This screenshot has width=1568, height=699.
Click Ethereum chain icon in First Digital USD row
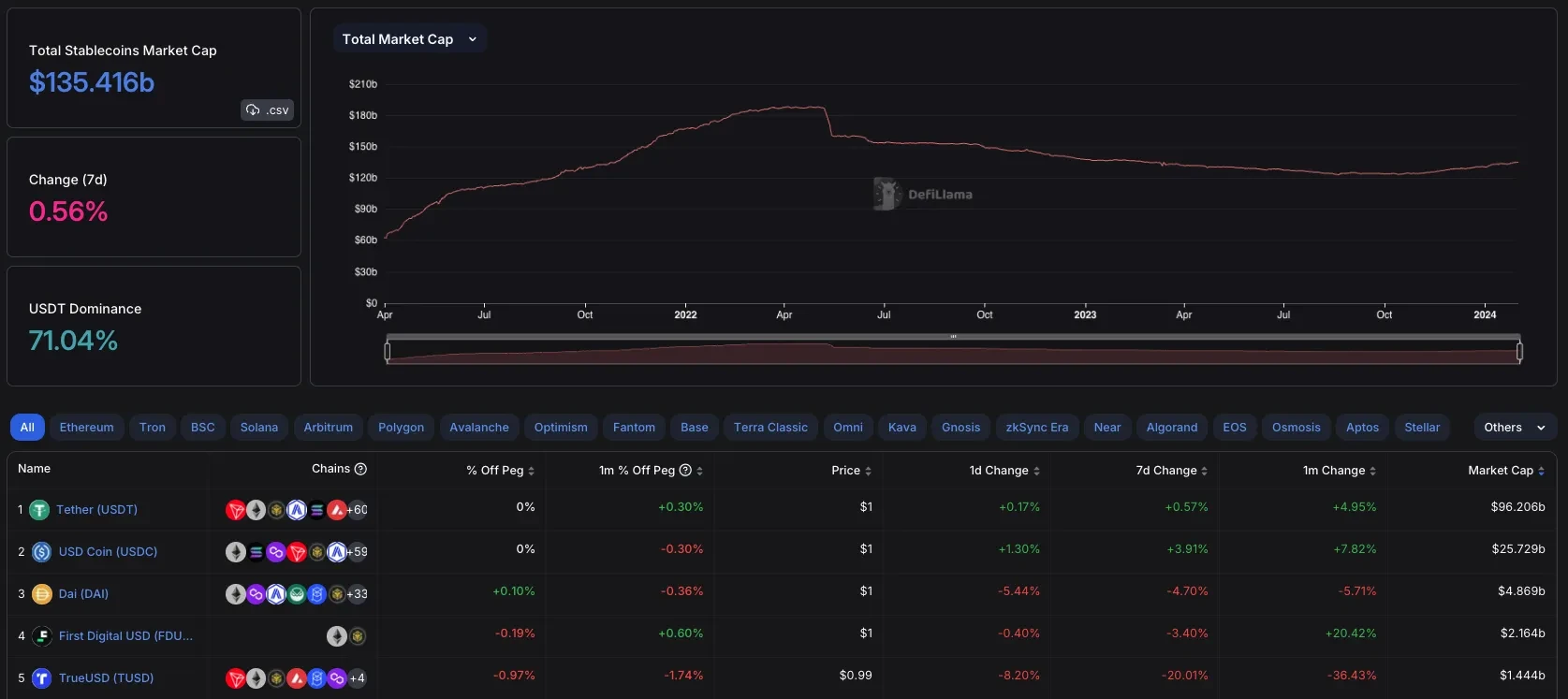click(337, 636)
